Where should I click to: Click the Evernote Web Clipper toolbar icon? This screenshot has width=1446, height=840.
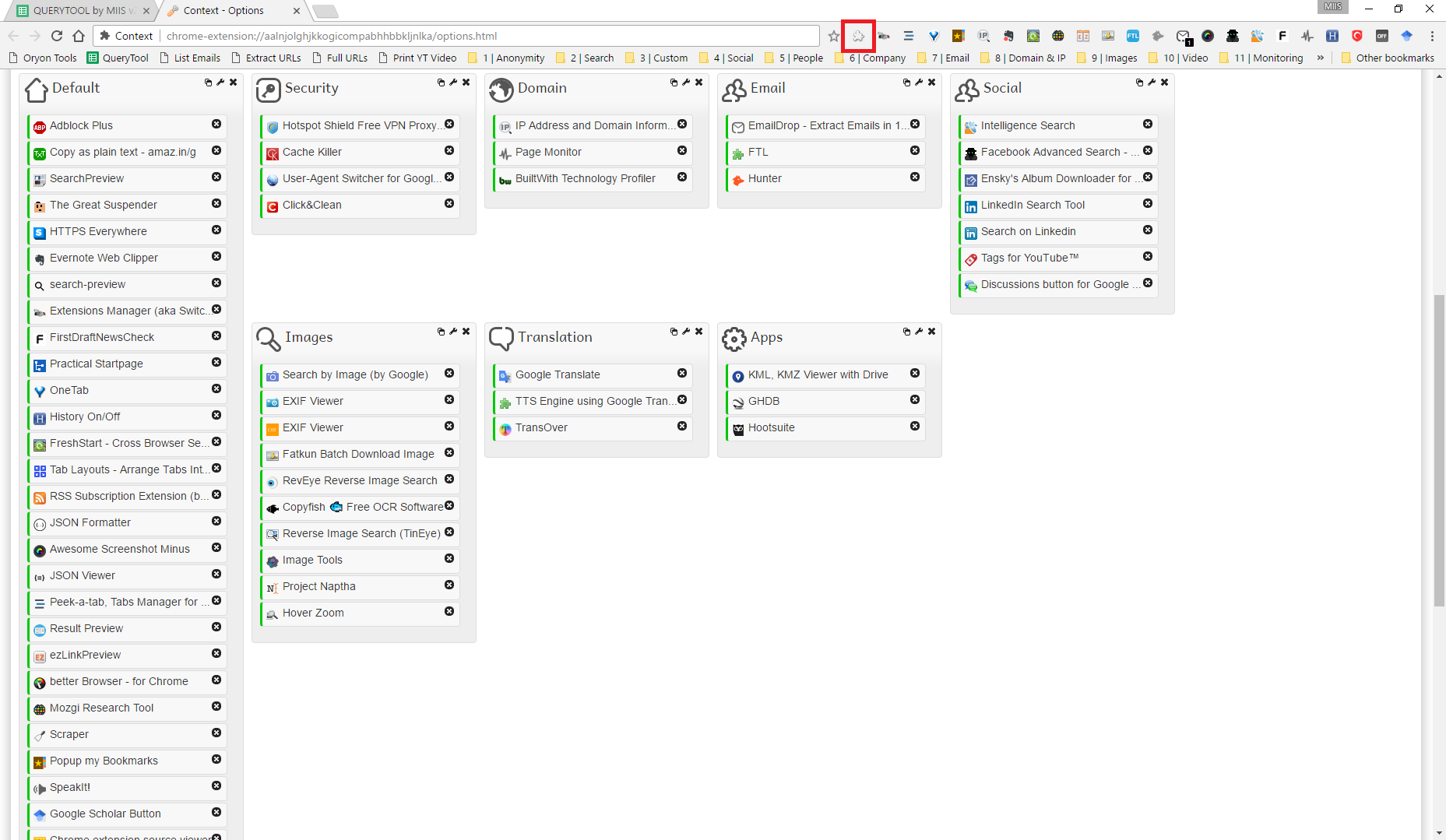[1008, 36]
